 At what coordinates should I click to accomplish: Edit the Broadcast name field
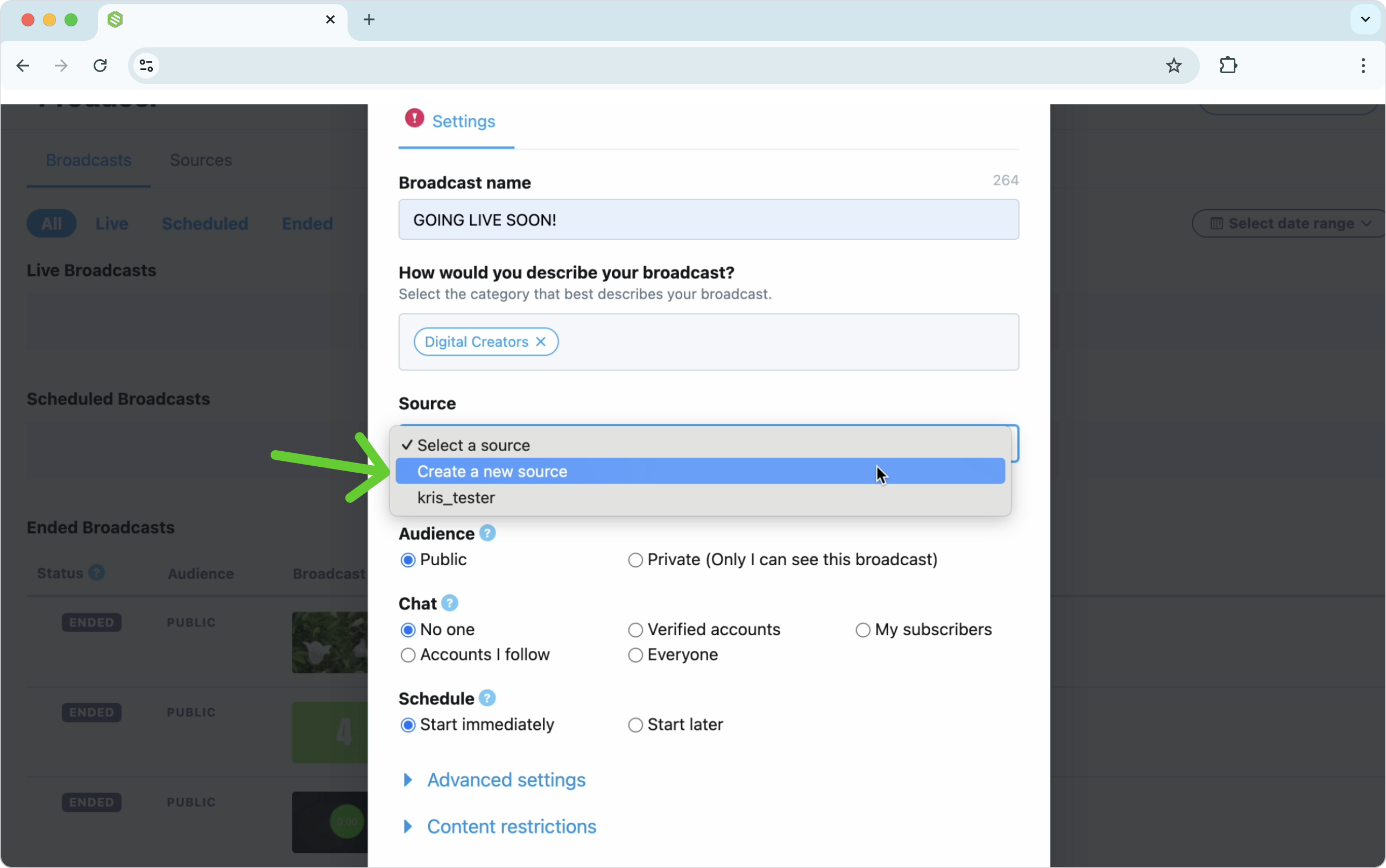pyautogui.click(x=709, y=220)
